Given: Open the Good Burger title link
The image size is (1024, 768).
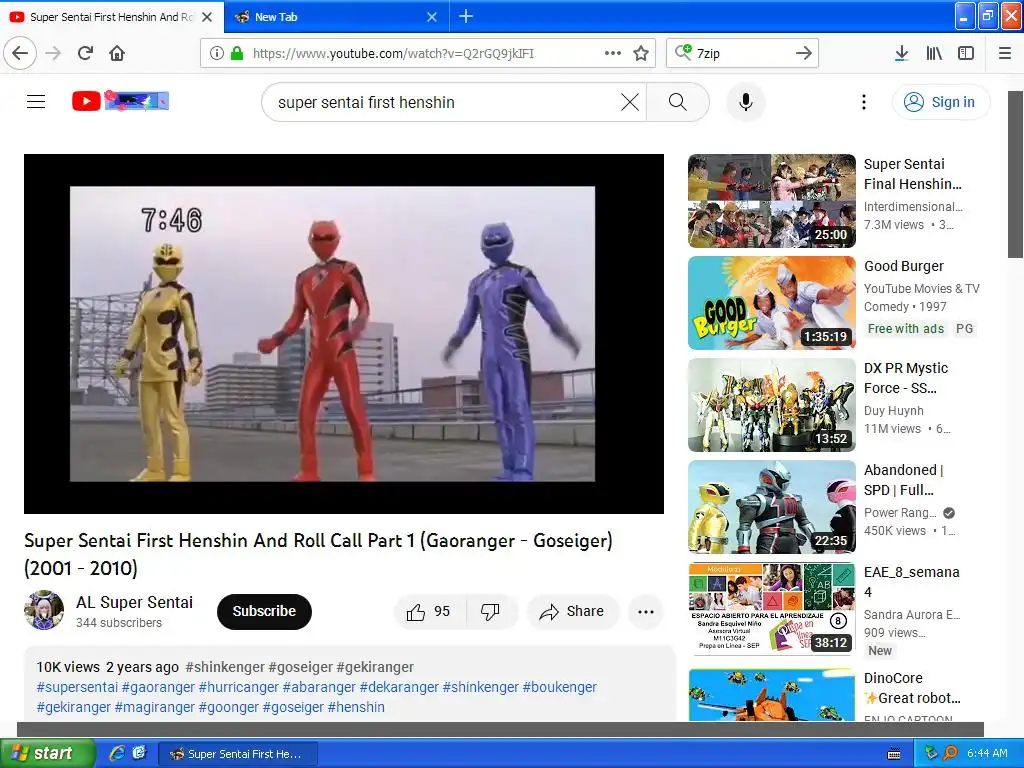Looking at the screenshot, I should coord(904,266).
